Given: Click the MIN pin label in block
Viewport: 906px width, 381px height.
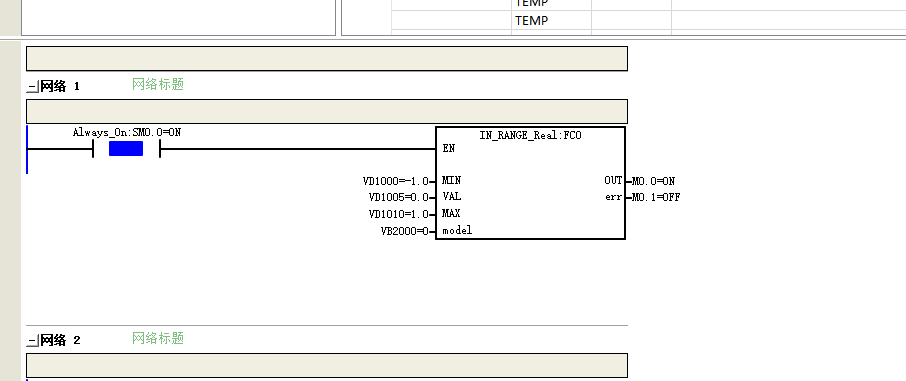Looking at the screenshot, I should coord(451,180).
